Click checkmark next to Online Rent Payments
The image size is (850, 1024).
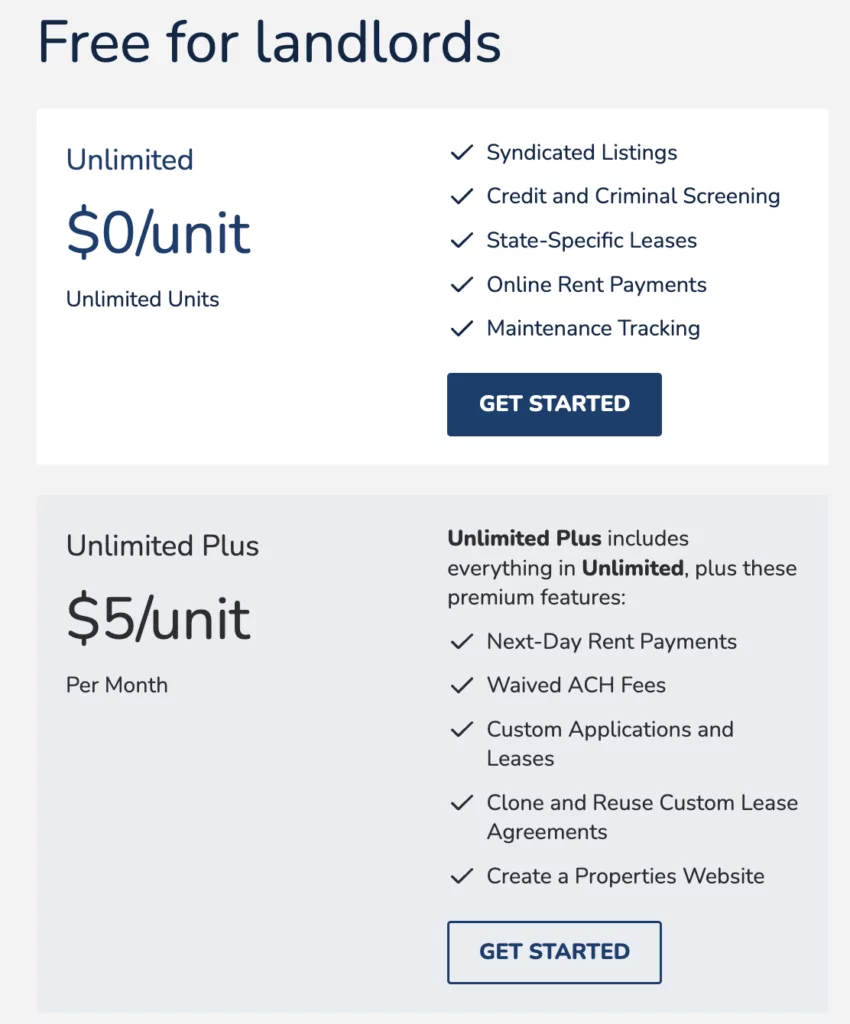pos(462,285)
